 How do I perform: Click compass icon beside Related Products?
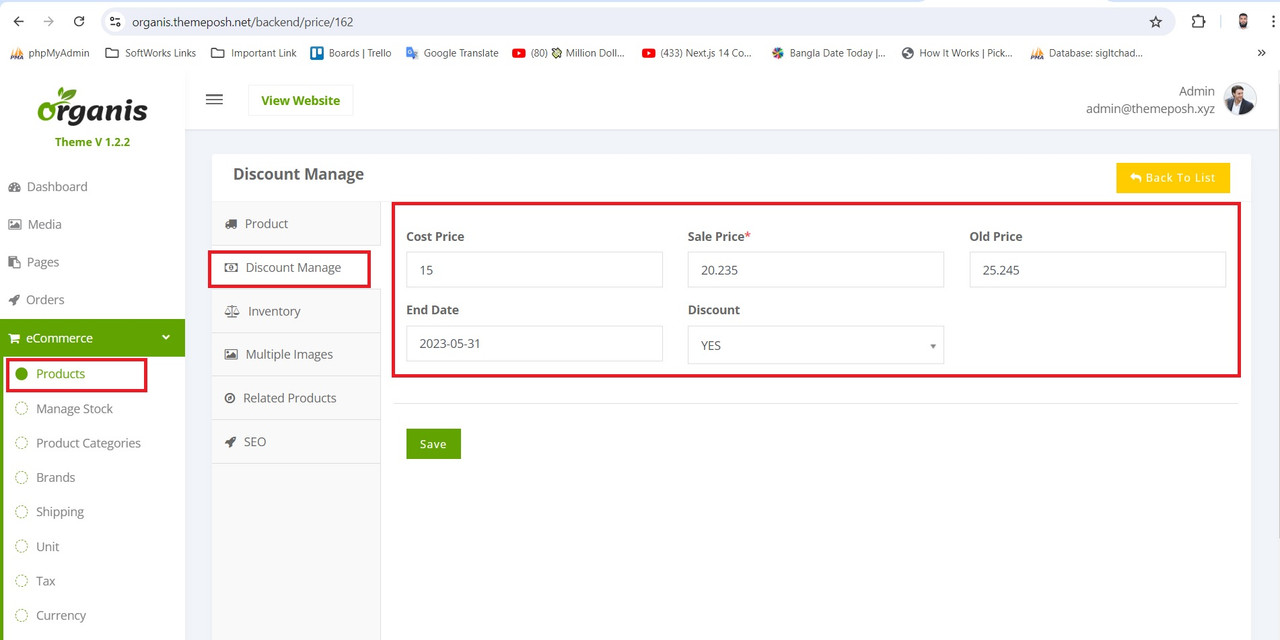(x=231, y=398)
